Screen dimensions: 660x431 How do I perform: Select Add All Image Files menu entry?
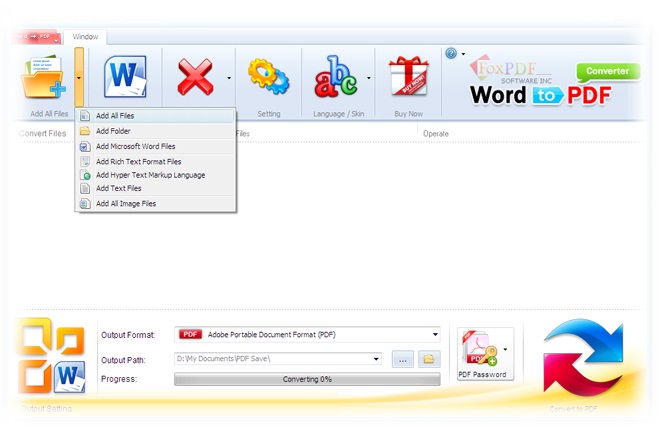(155, 204)
